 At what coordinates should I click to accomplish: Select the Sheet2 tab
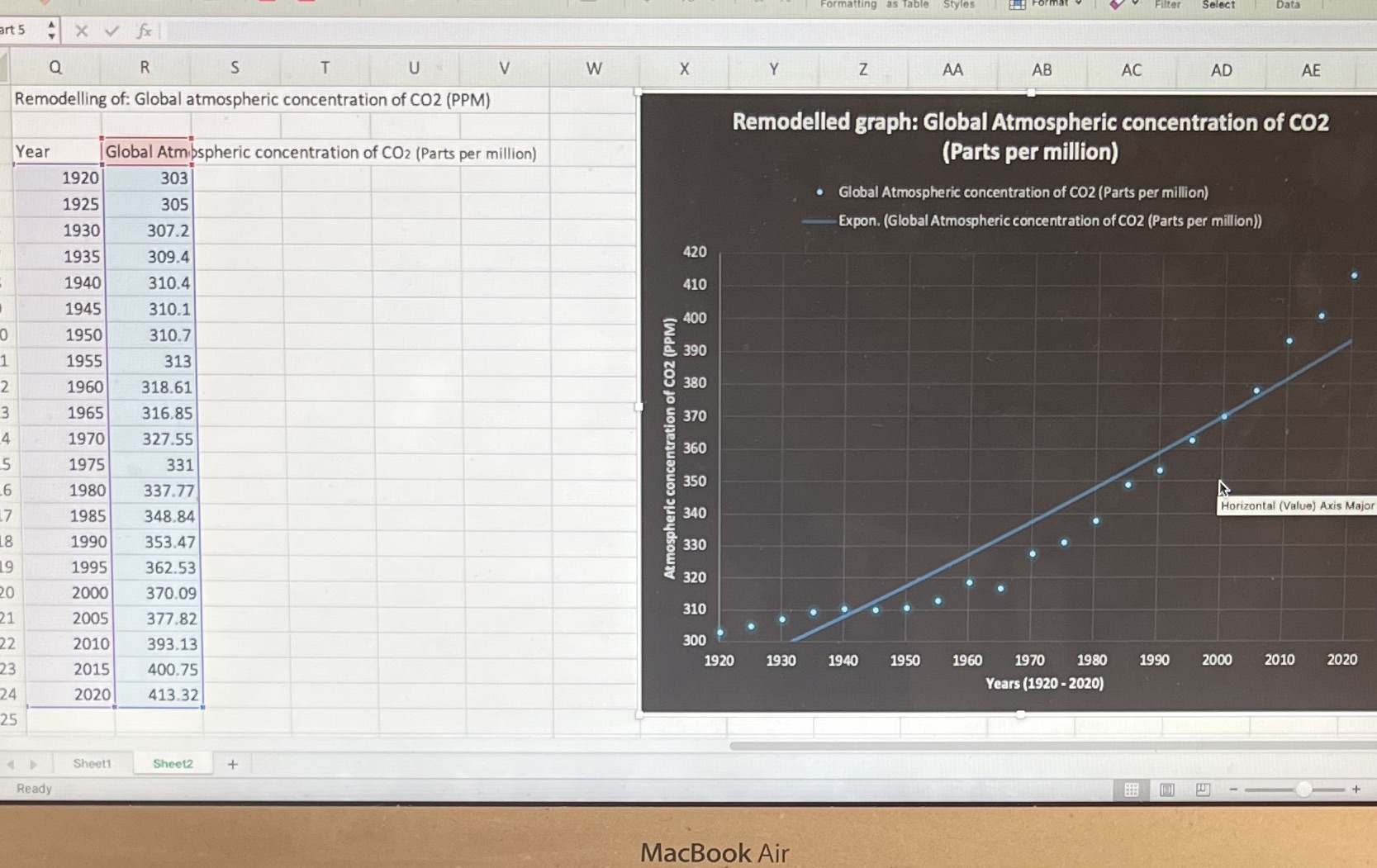(173, 763)
